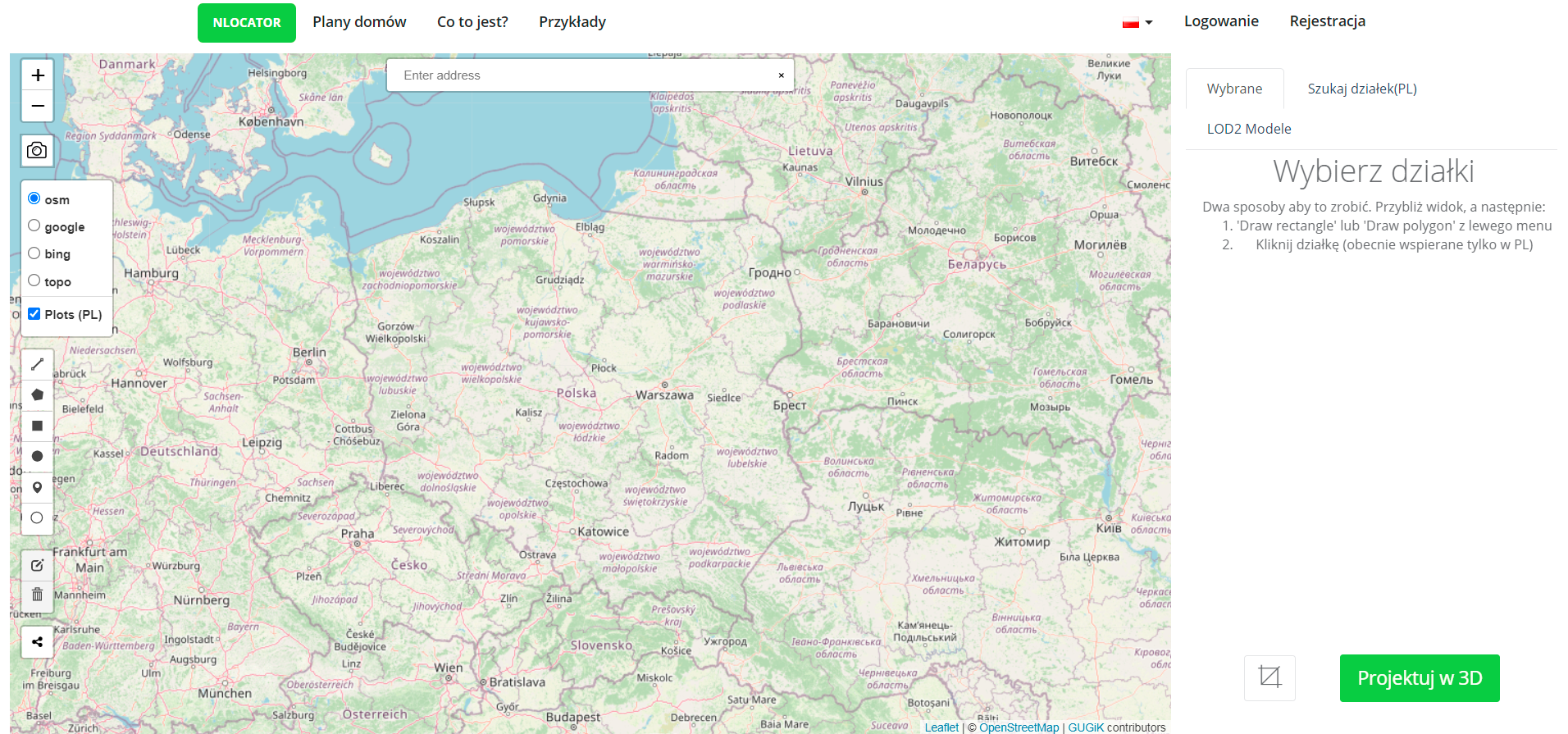Viewport: 1568px width, 734px height.
Task: Click the Projektuj w 3D button
Action: click(1419, 678)
